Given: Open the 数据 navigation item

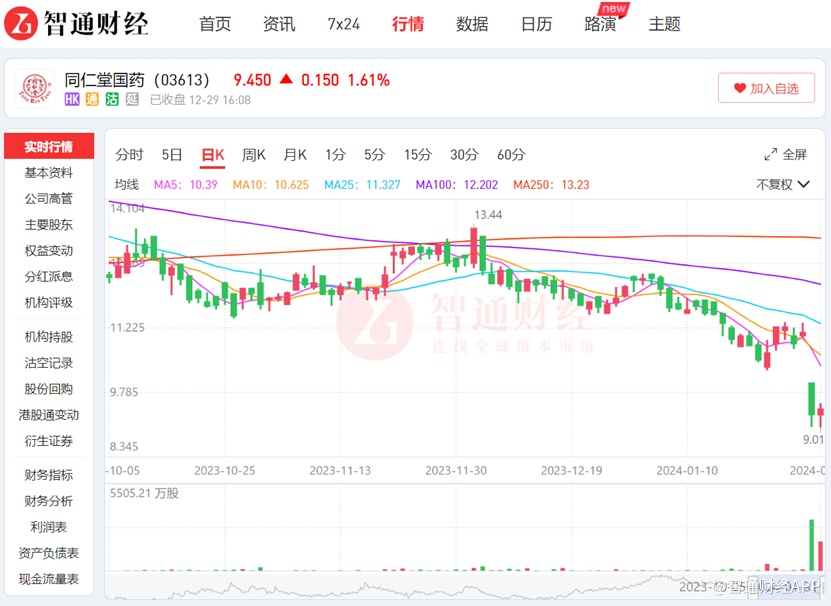Looking at the screenshot, I should click(x=472, y=24).
